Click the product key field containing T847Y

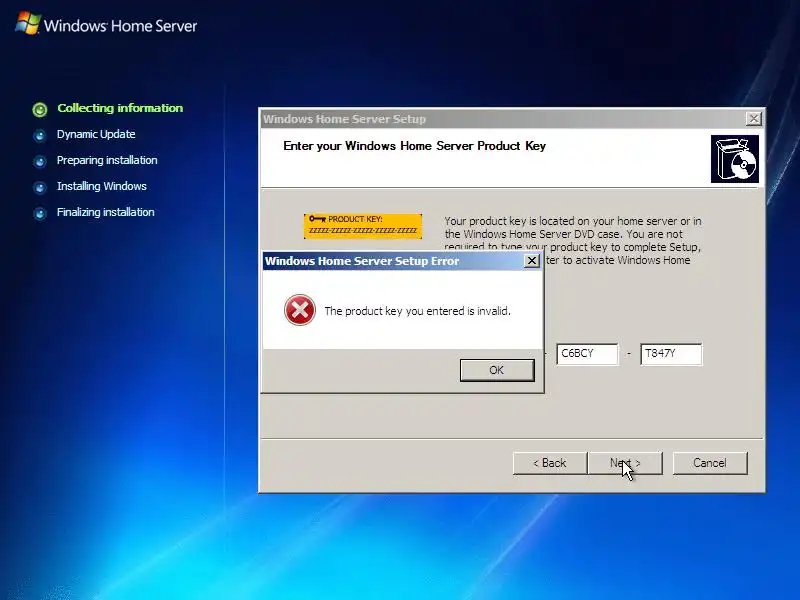(671, 354)
